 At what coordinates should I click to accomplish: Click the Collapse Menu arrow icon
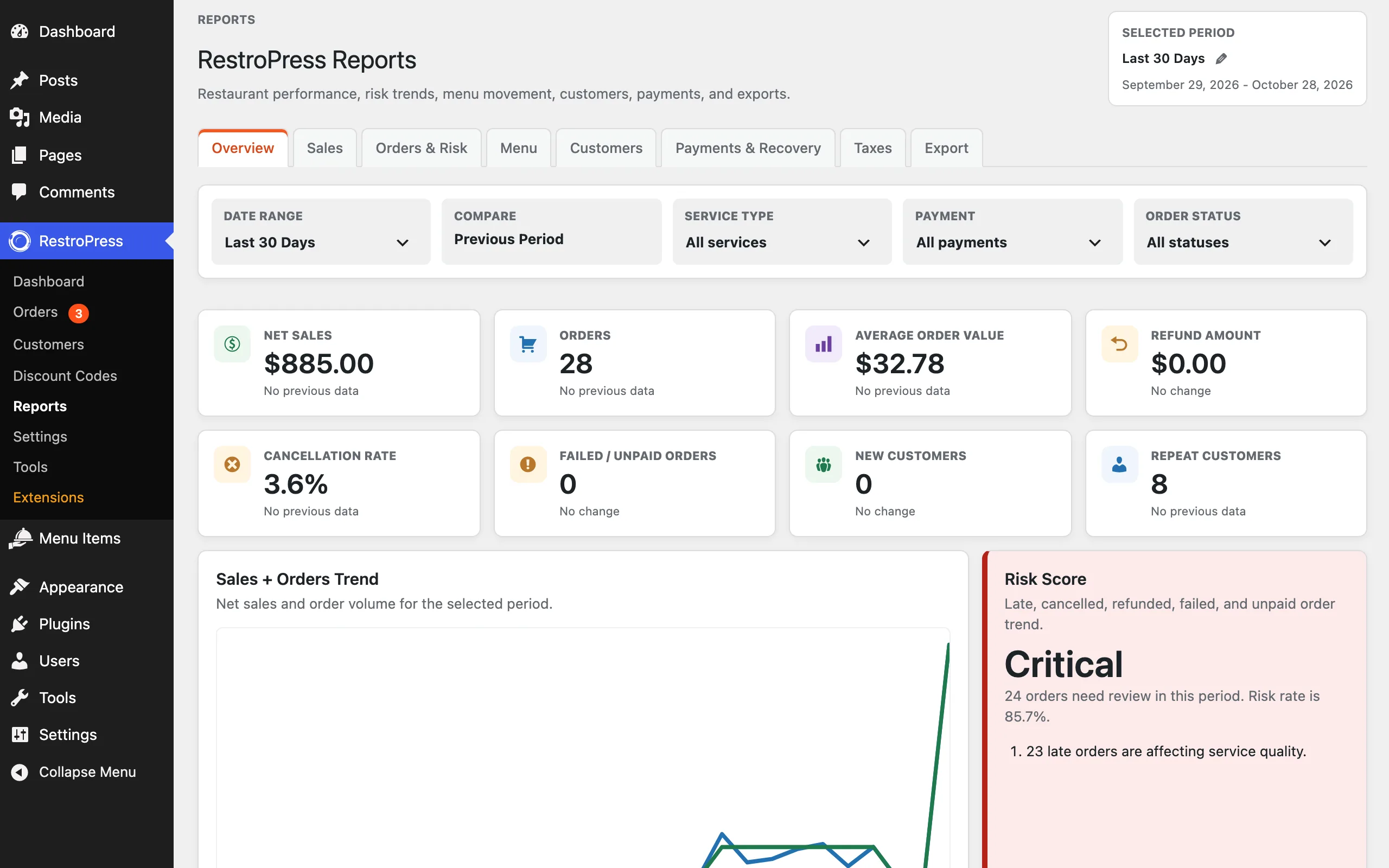tap(20, 772)
